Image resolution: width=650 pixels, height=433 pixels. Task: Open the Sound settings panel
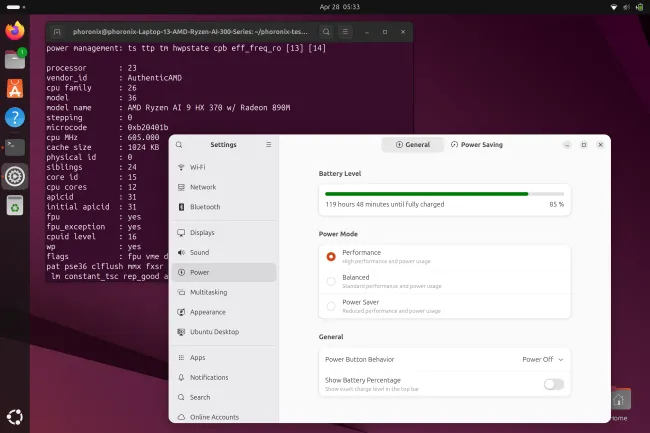click(x=199, y=253)
